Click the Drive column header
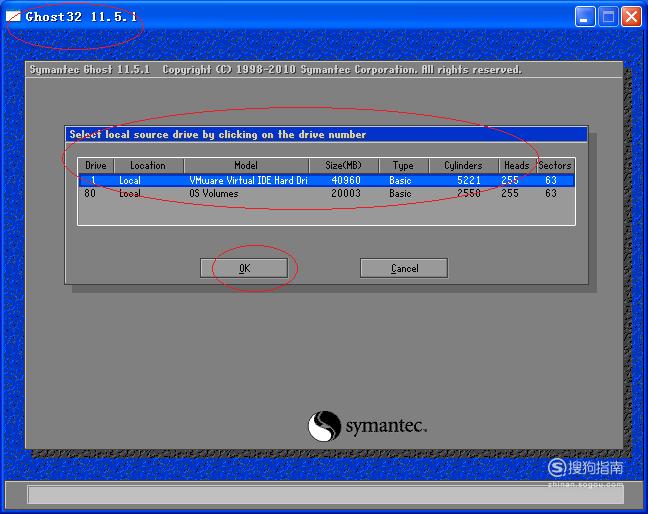 point(96,165)
